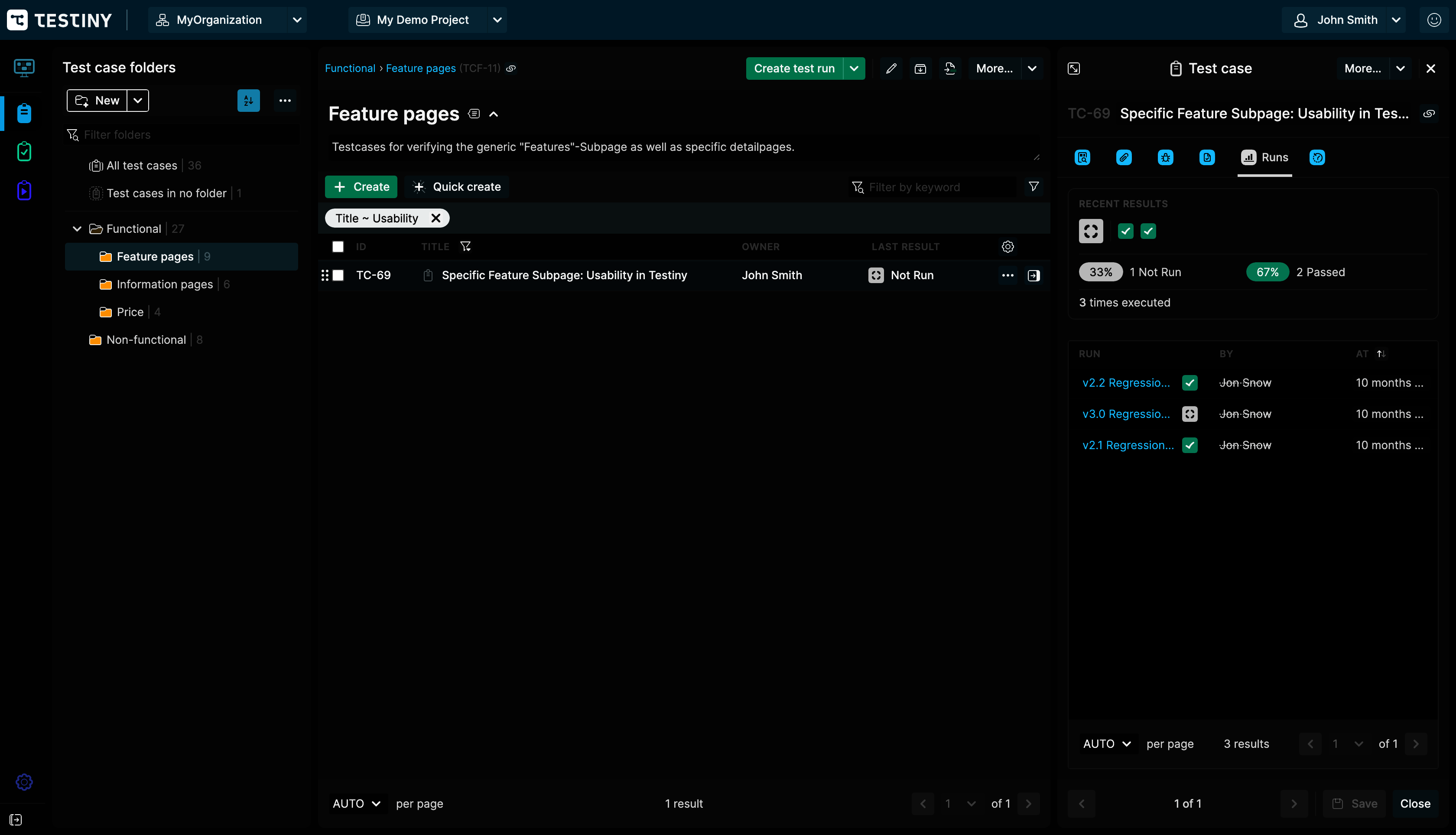Image resolution: width=1456 pixels, height=835 pixels.
Task: Click the folder sort A-Z icon
Action: pyautogui.click(x=248, y=100)
